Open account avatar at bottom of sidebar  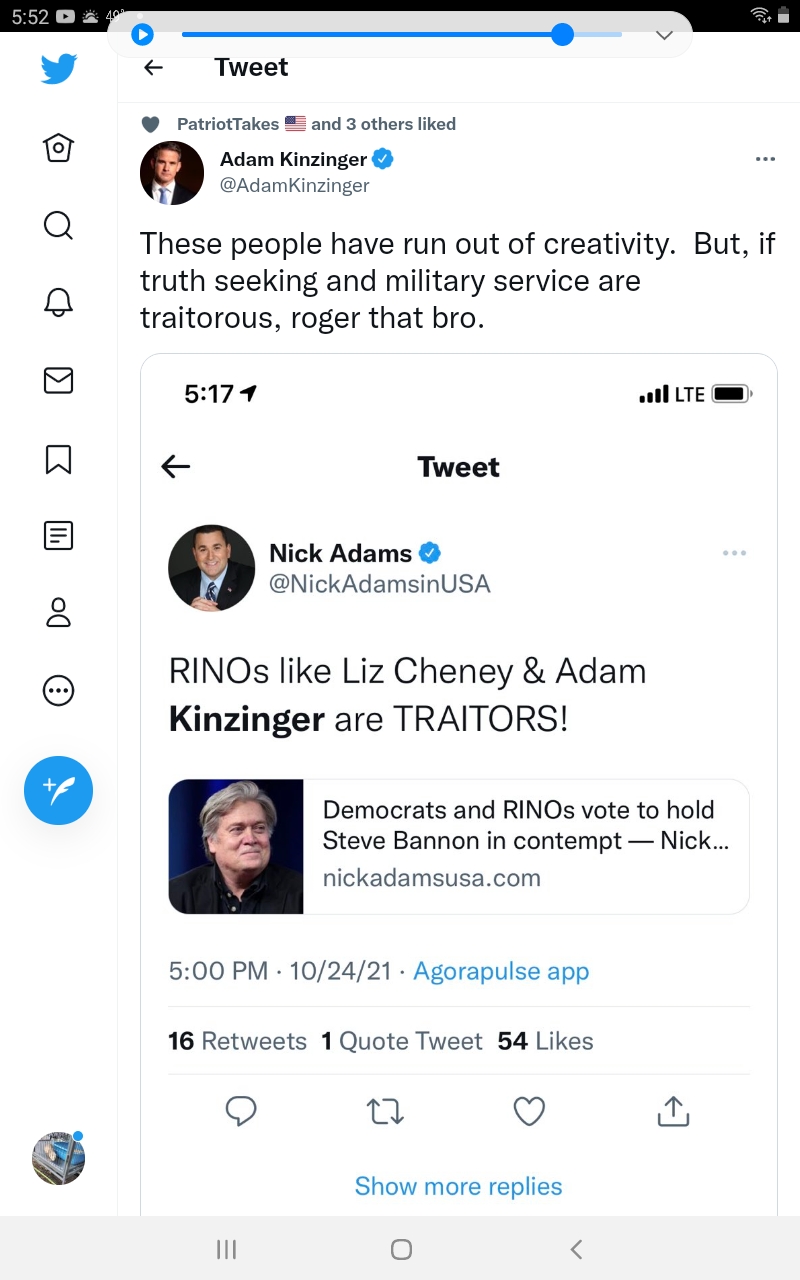pos(58,1159)
